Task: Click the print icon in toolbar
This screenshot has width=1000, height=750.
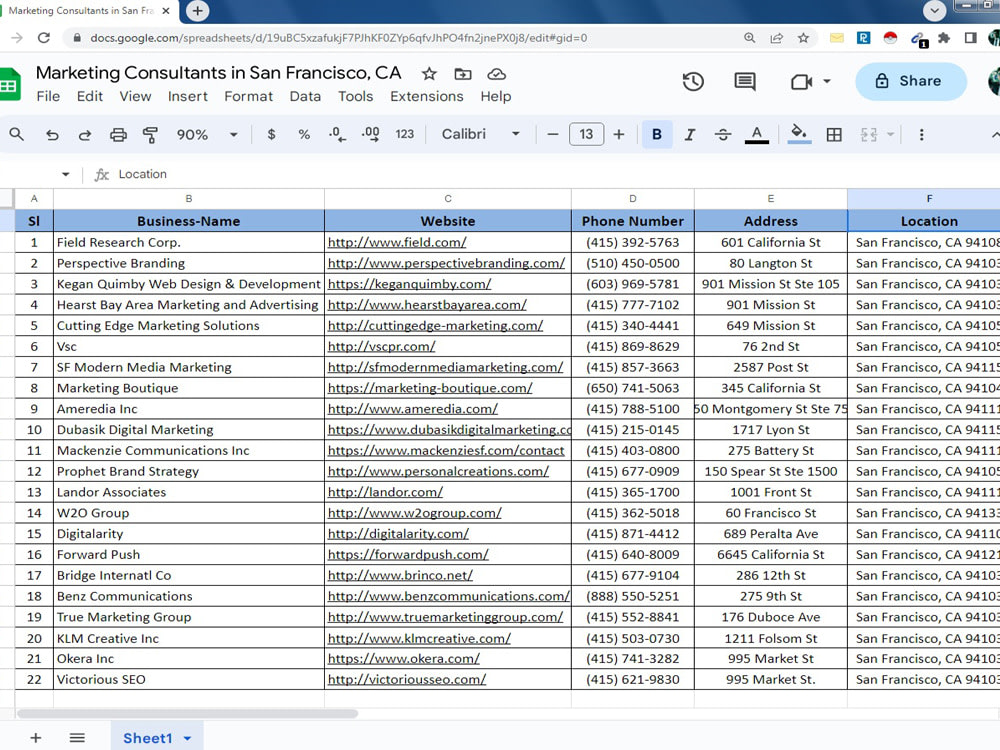Action: (118, 135)
